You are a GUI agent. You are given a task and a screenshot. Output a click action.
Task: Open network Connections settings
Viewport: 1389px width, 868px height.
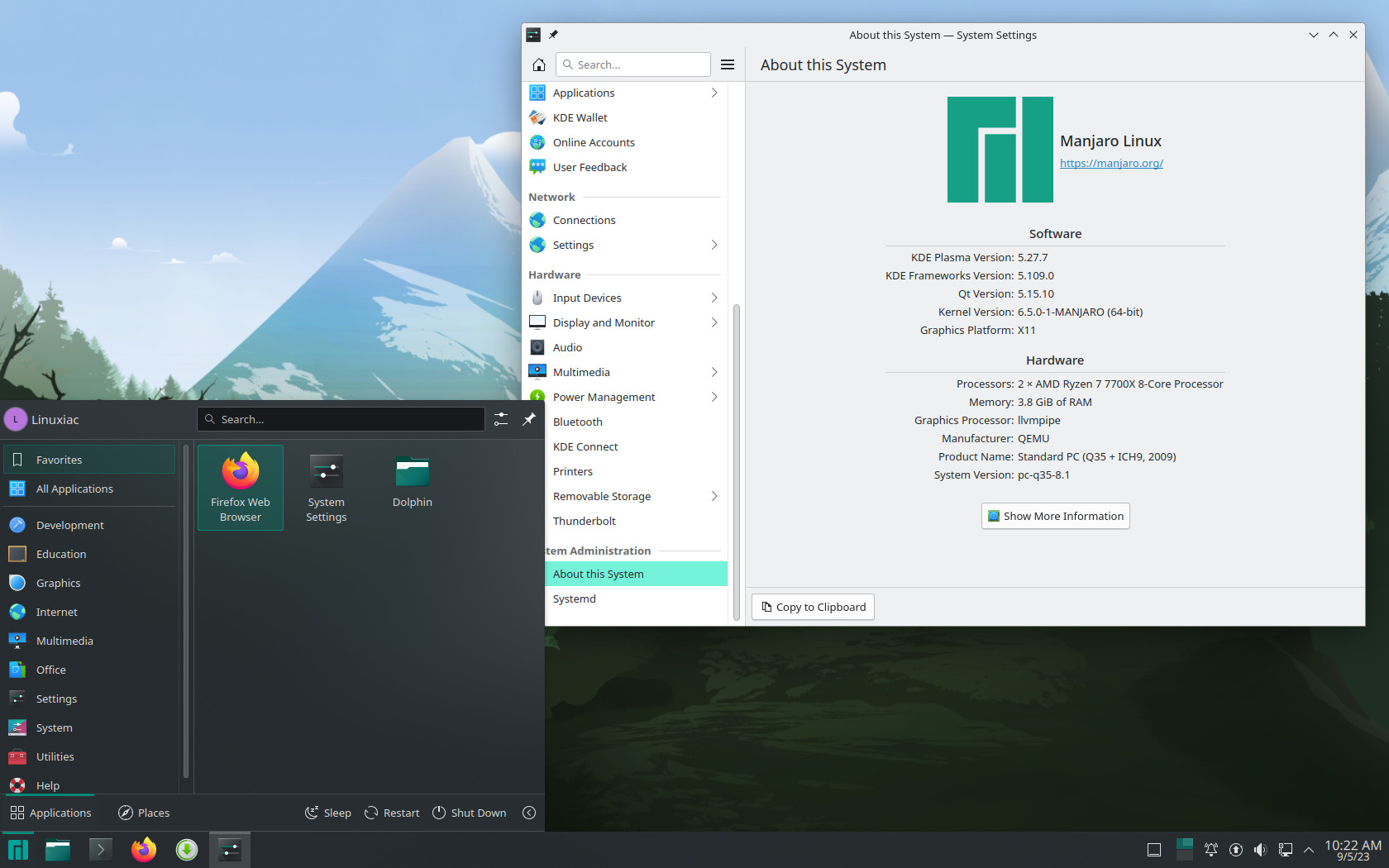point(625,220)
